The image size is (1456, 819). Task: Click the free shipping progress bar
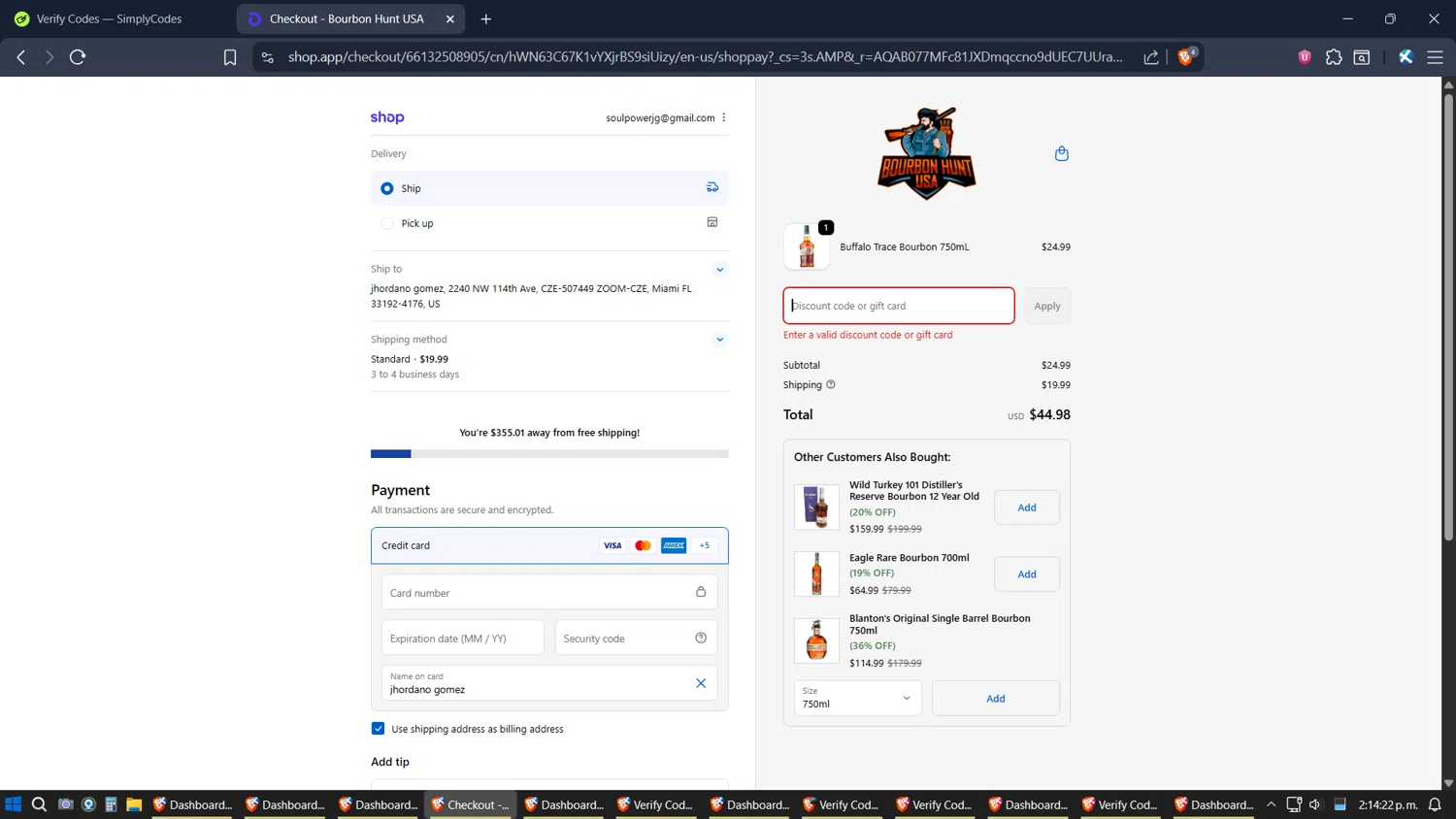coord(549,453)
